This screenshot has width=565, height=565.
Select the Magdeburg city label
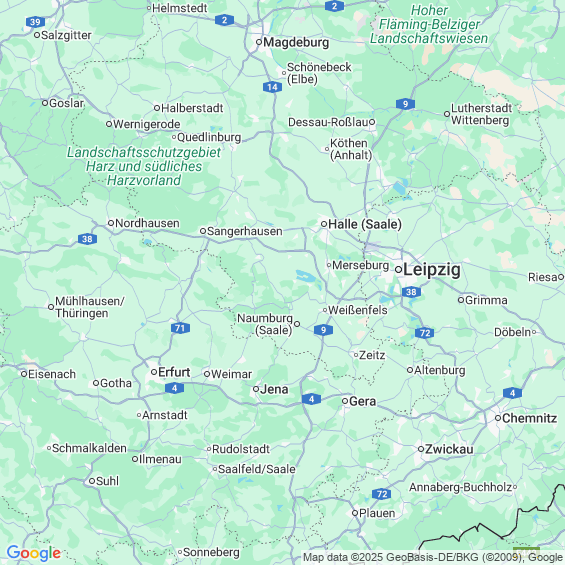(296, 43)
